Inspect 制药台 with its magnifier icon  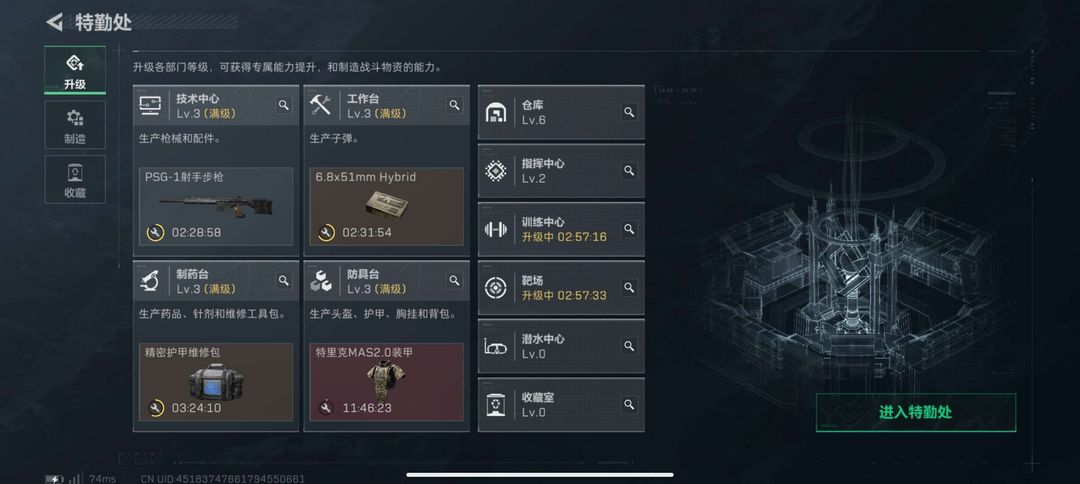[284, 280]
